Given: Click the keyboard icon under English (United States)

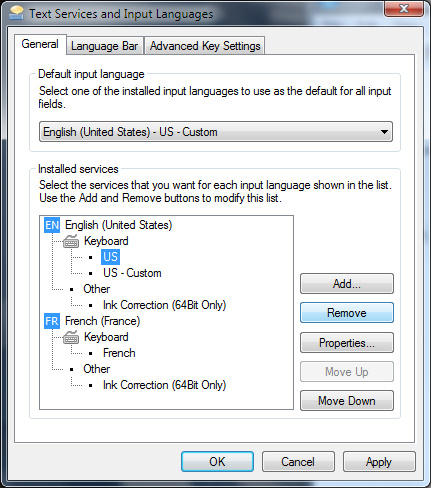Looking at the screenshot, I should pyautogui.click(x=71, y=241).
